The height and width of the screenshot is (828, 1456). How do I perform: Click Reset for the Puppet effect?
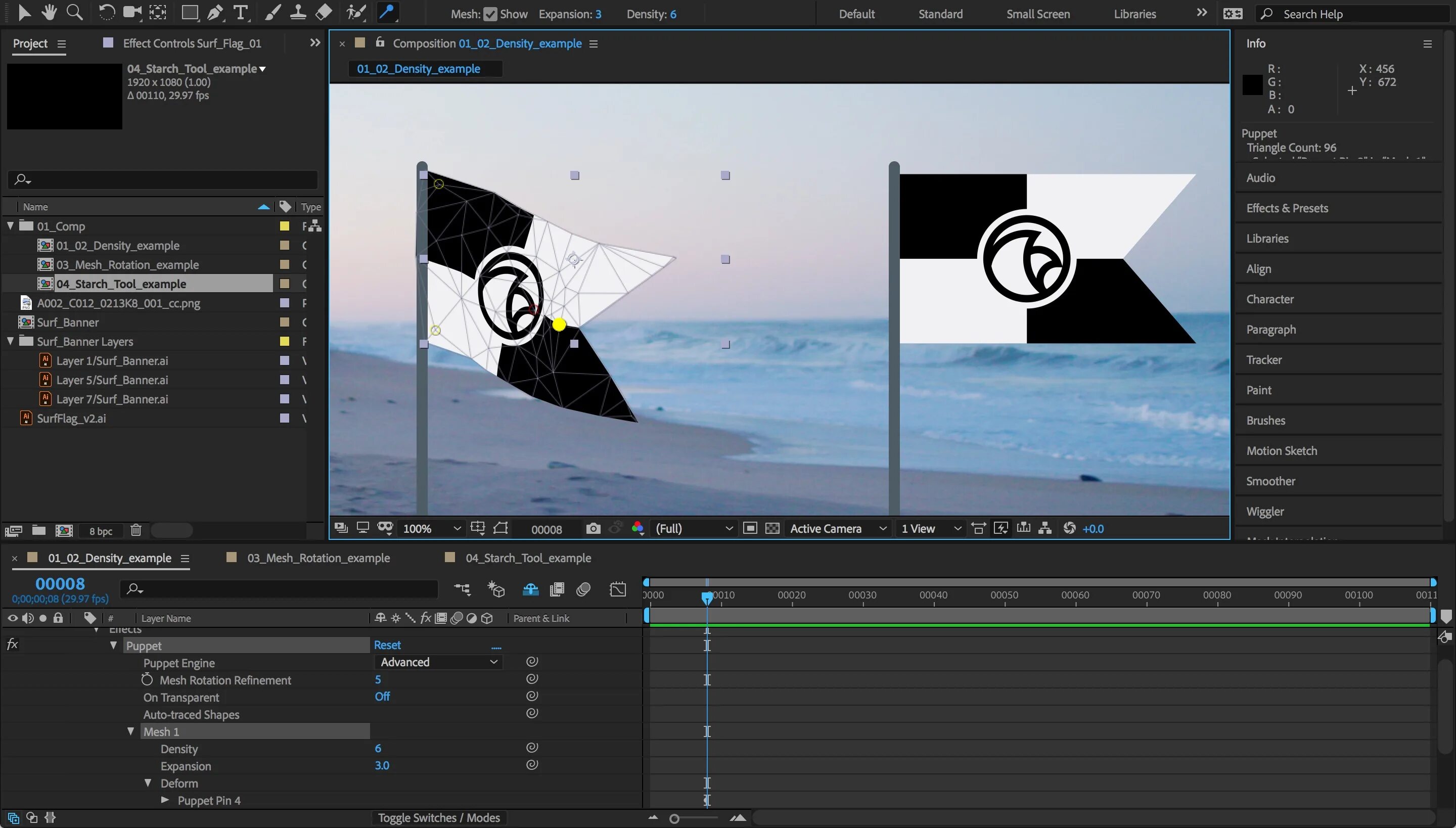387,645
